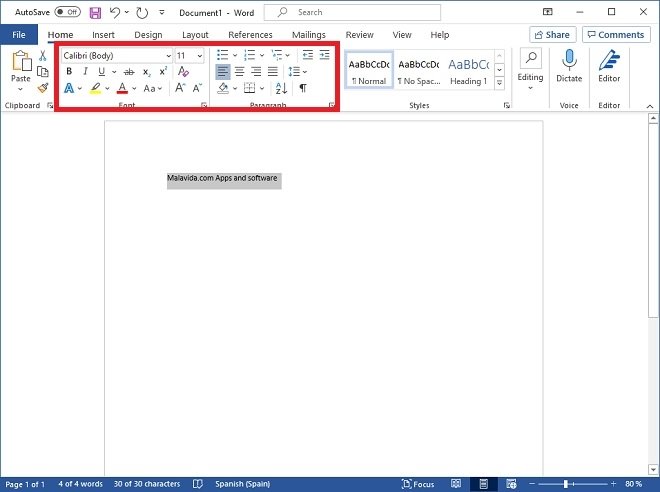The image size is (660, 492).
Task: Open the Mailings tab
Action: pos(309,35)
